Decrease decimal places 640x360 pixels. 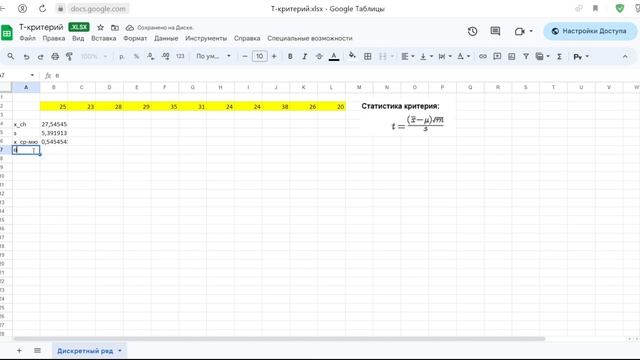tap(151, 56)
